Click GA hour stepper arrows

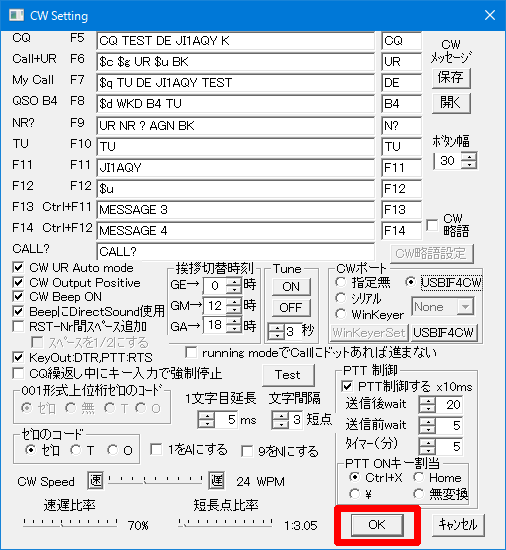234,326
